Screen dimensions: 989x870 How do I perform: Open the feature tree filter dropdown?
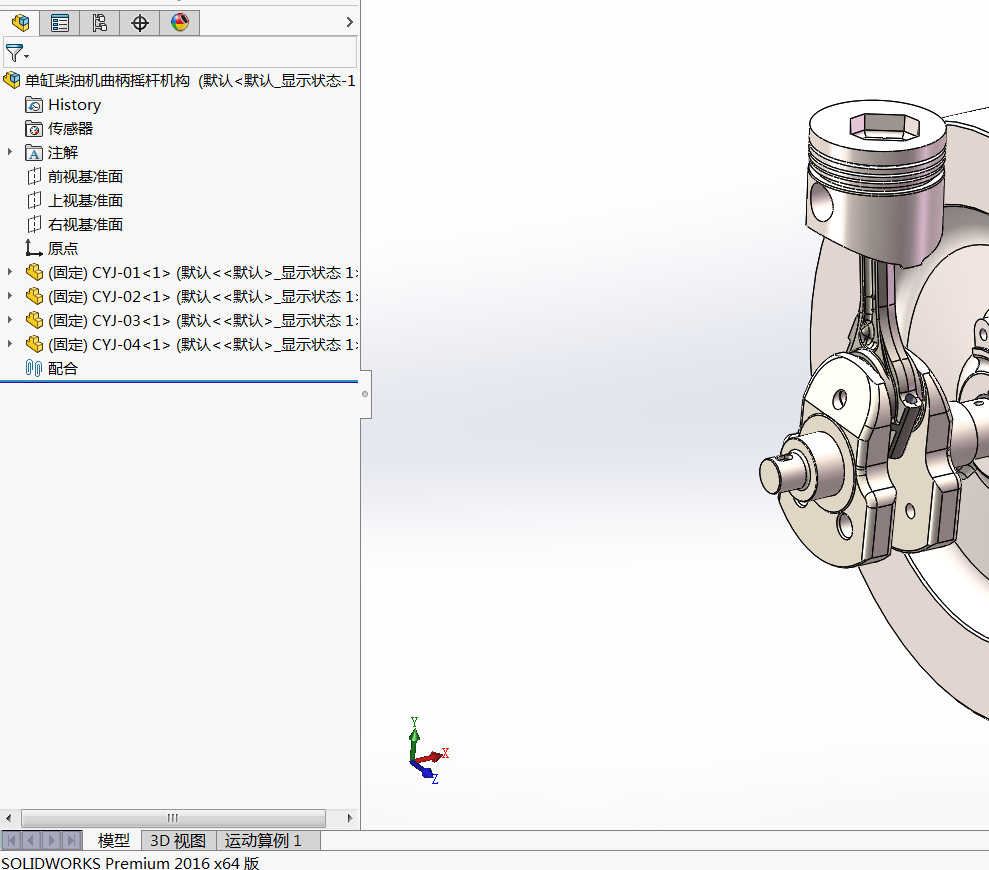point(16,53)
